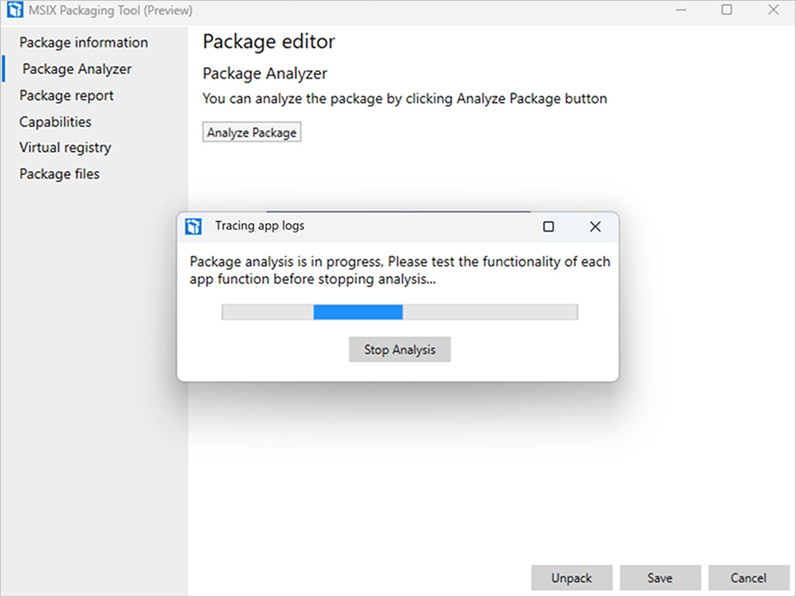Click the 'Tracing app logs' dialog title
The image size is (796, 597).
[x=259, y=225]
